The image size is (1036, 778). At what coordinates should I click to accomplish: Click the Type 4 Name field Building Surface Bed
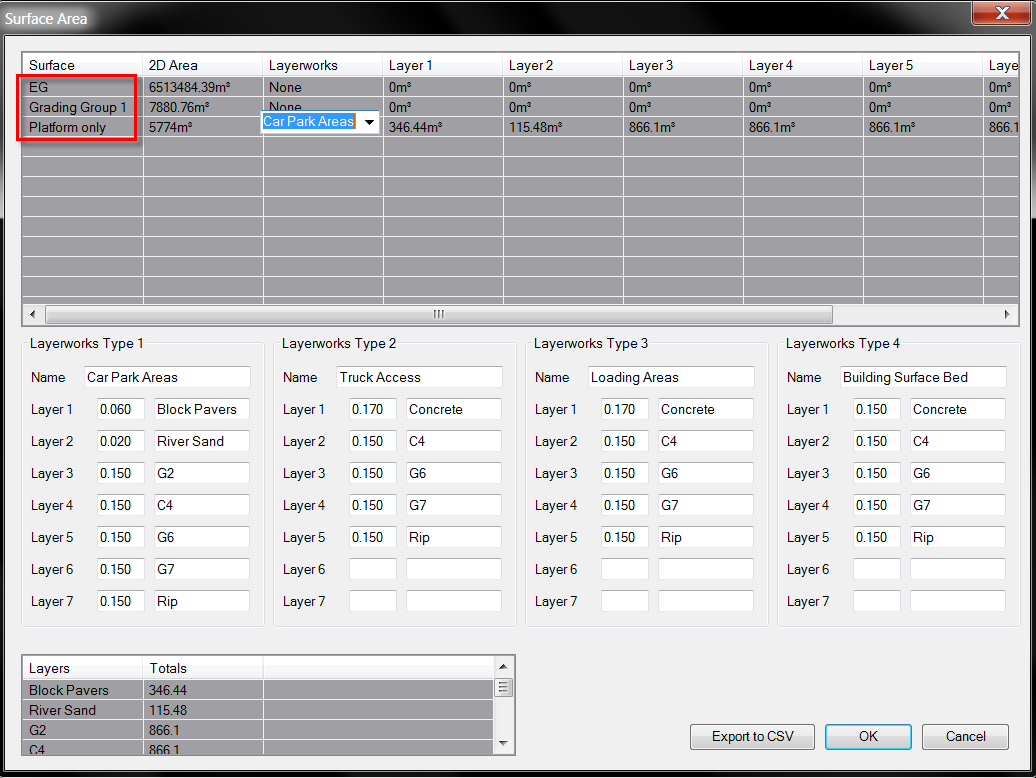pyautogui.click(x=923, y=377)
